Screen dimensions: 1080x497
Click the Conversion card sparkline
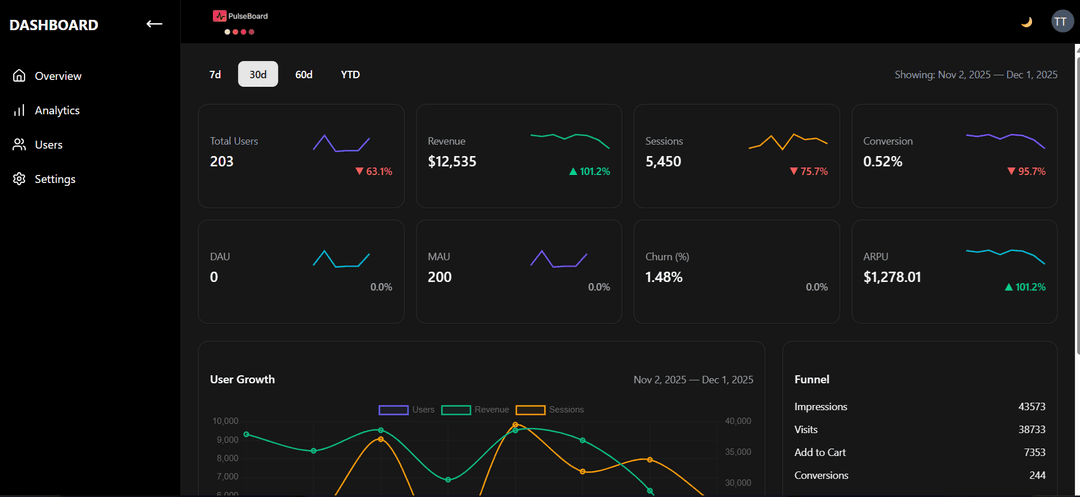pyautogui.click(x=1006, y=140)
